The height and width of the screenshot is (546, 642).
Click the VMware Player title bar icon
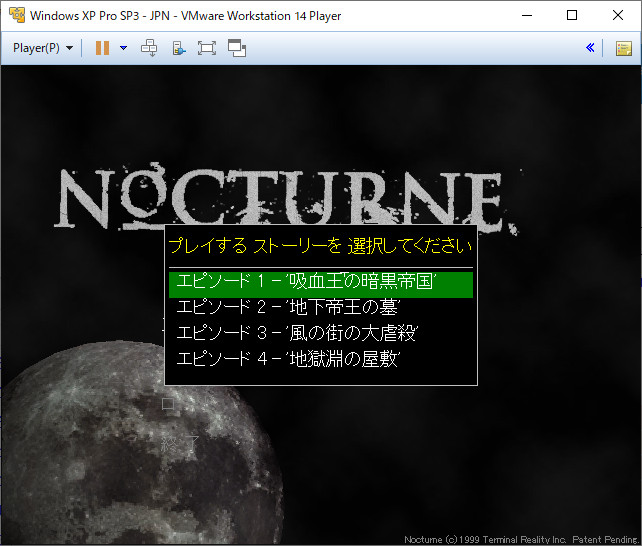pyautogui.click(x=17, y=15)
